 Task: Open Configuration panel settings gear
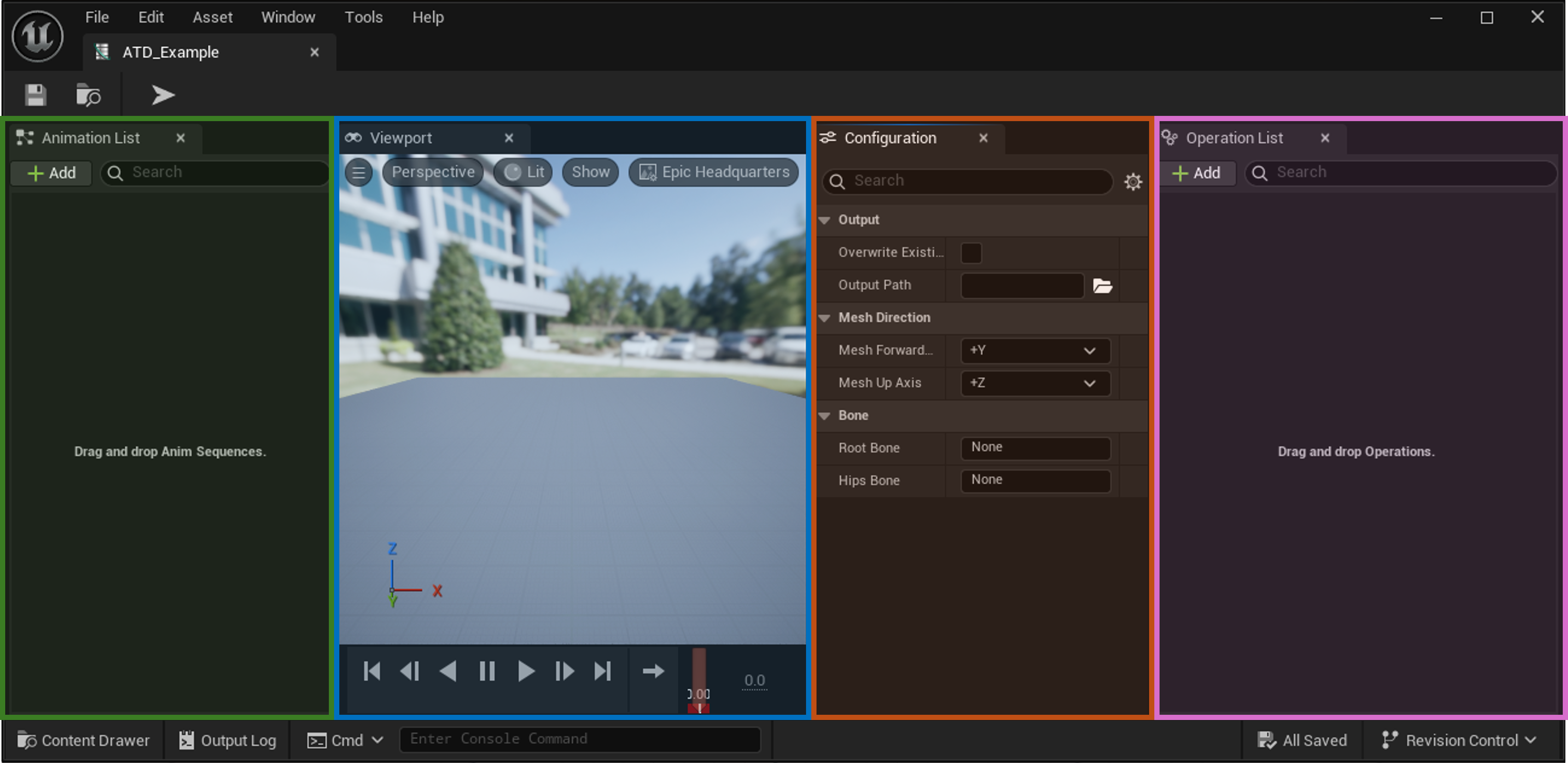point(1133,181)
